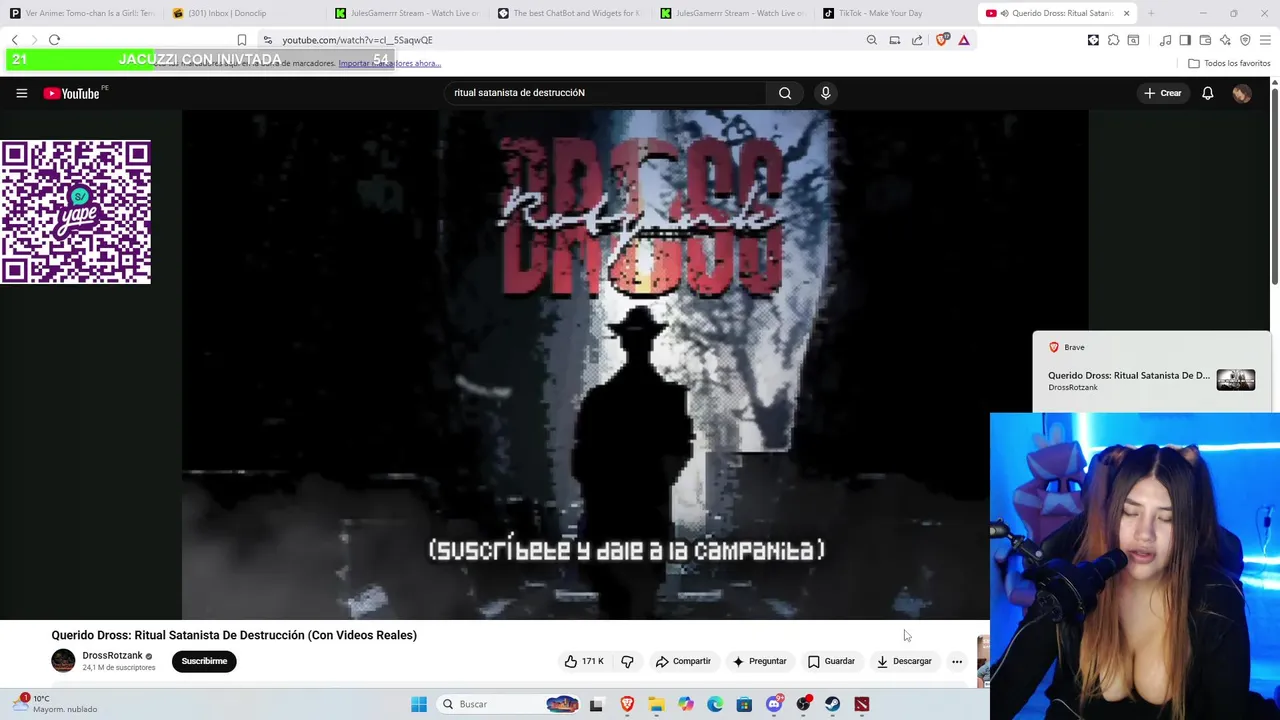Like the video with 171 K likes
Image resolution: width=1280 pixels, height=720 pixels.
585,661
